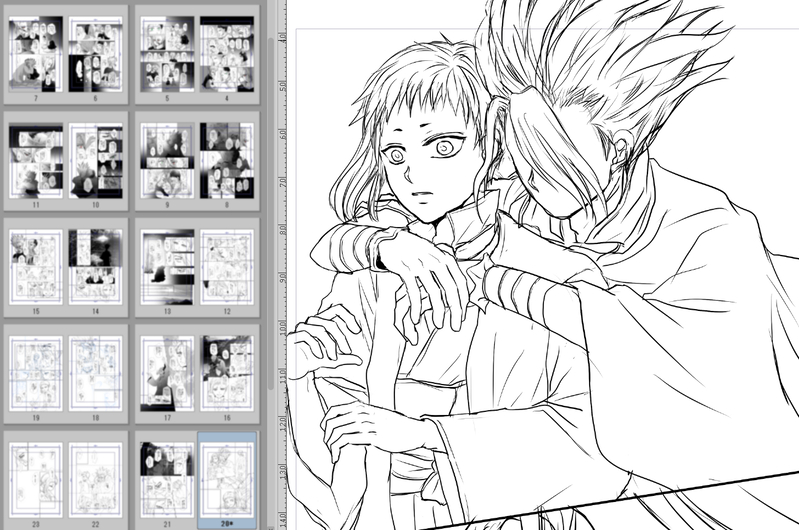Select page 12 sketch thumbnail
The image size is (799, 530).
point(227,267)
